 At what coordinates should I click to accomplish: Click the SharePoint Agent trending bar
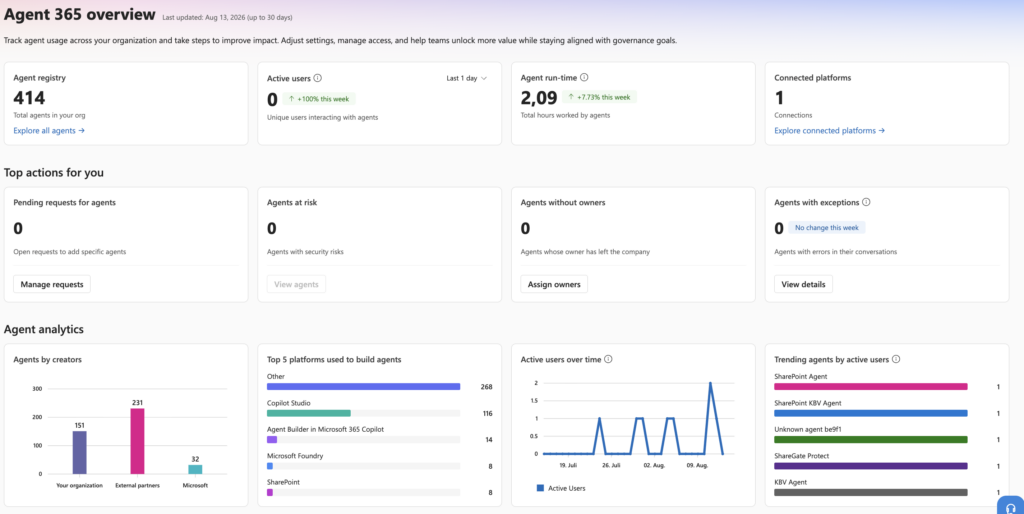tap(871, 387)
